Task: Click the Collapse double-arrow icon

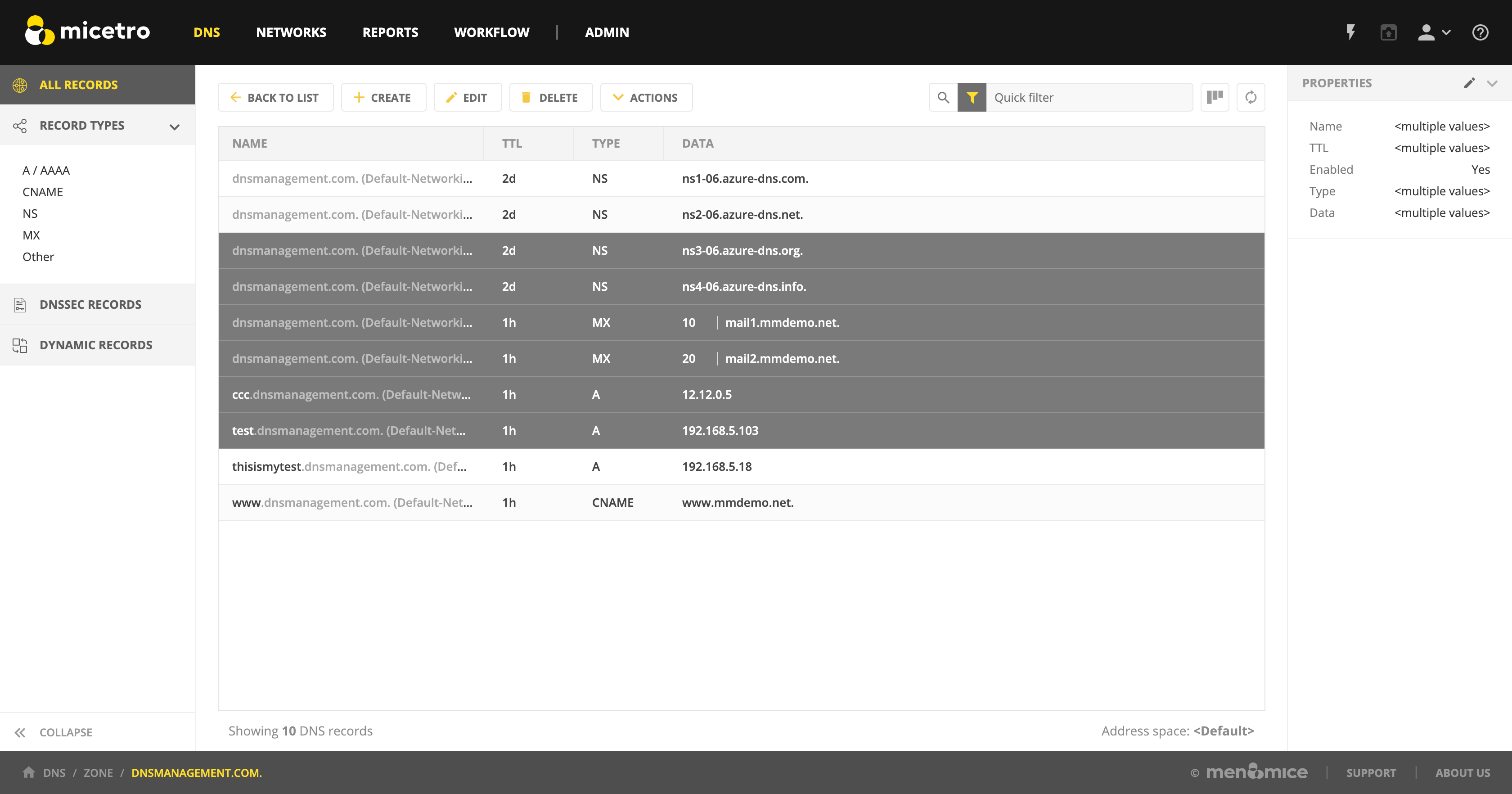Action: tap(20, 732)
